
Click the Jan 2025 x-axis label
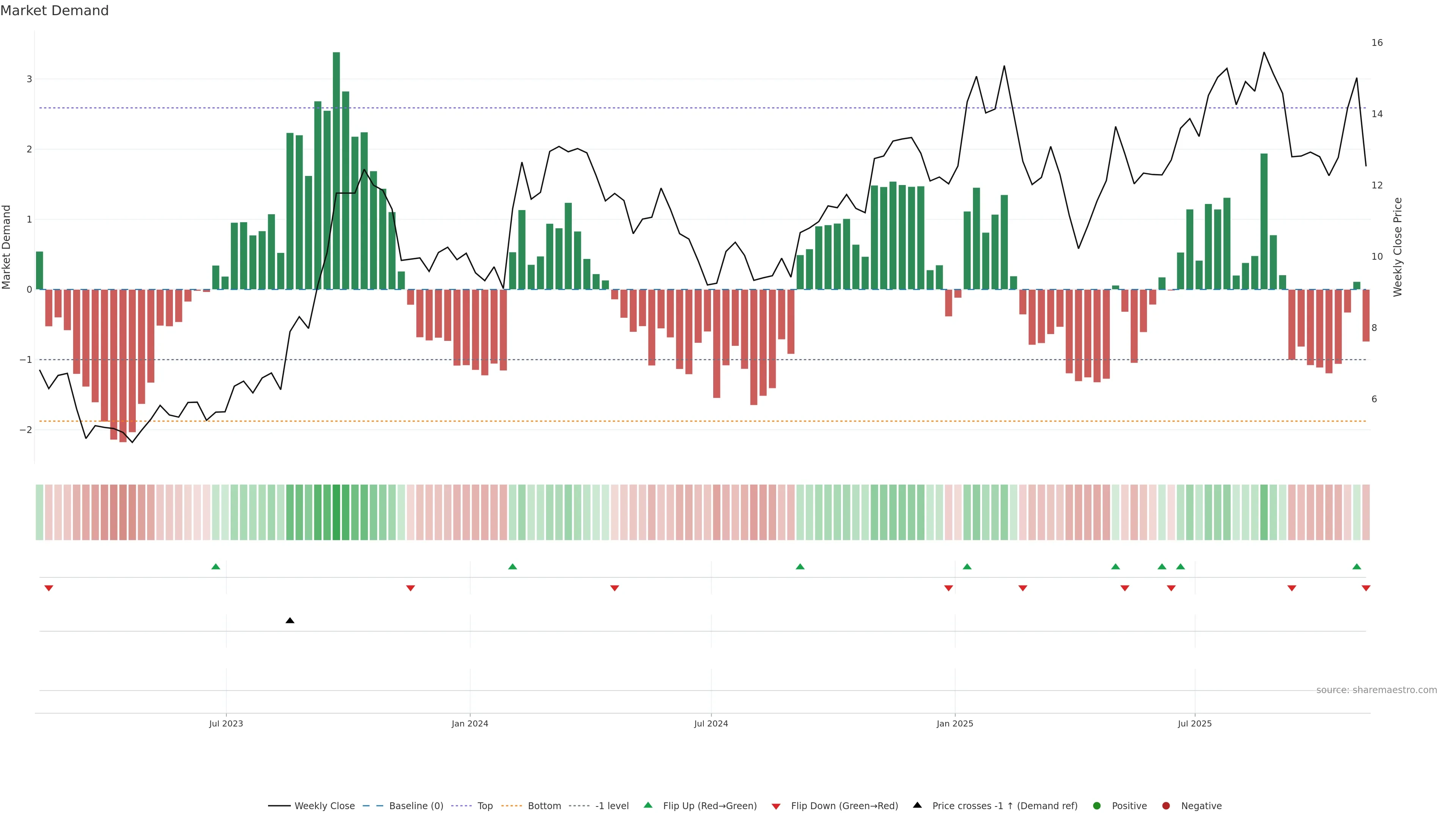(955, 723)
